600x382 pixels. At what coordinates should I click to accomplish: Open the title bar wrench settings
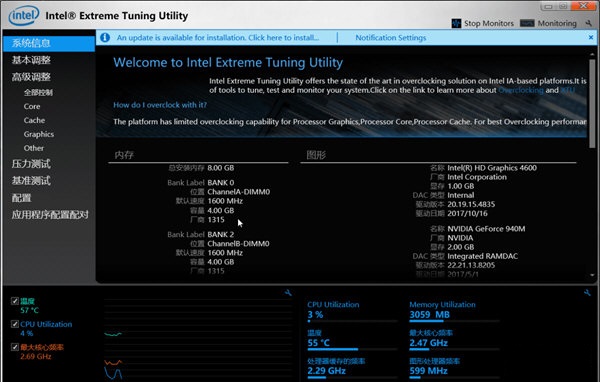(x=589, y=23)
